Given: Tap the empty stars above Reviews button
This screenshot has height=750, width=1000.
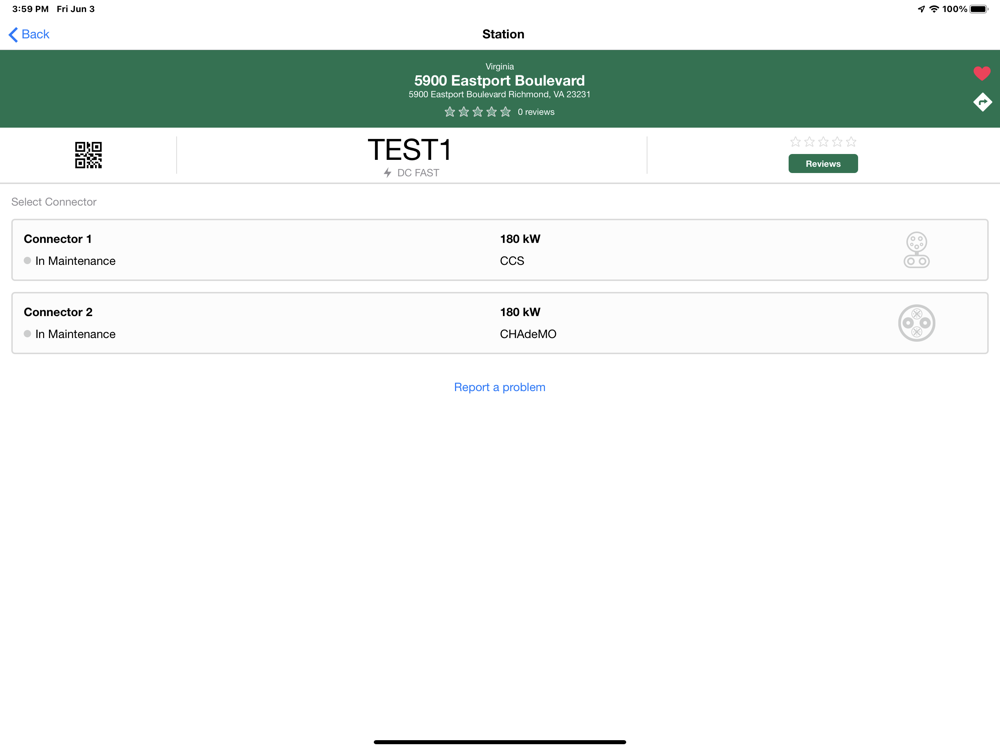Looking at the screenshot, I should pyautogui.click(x=823, y=142).
